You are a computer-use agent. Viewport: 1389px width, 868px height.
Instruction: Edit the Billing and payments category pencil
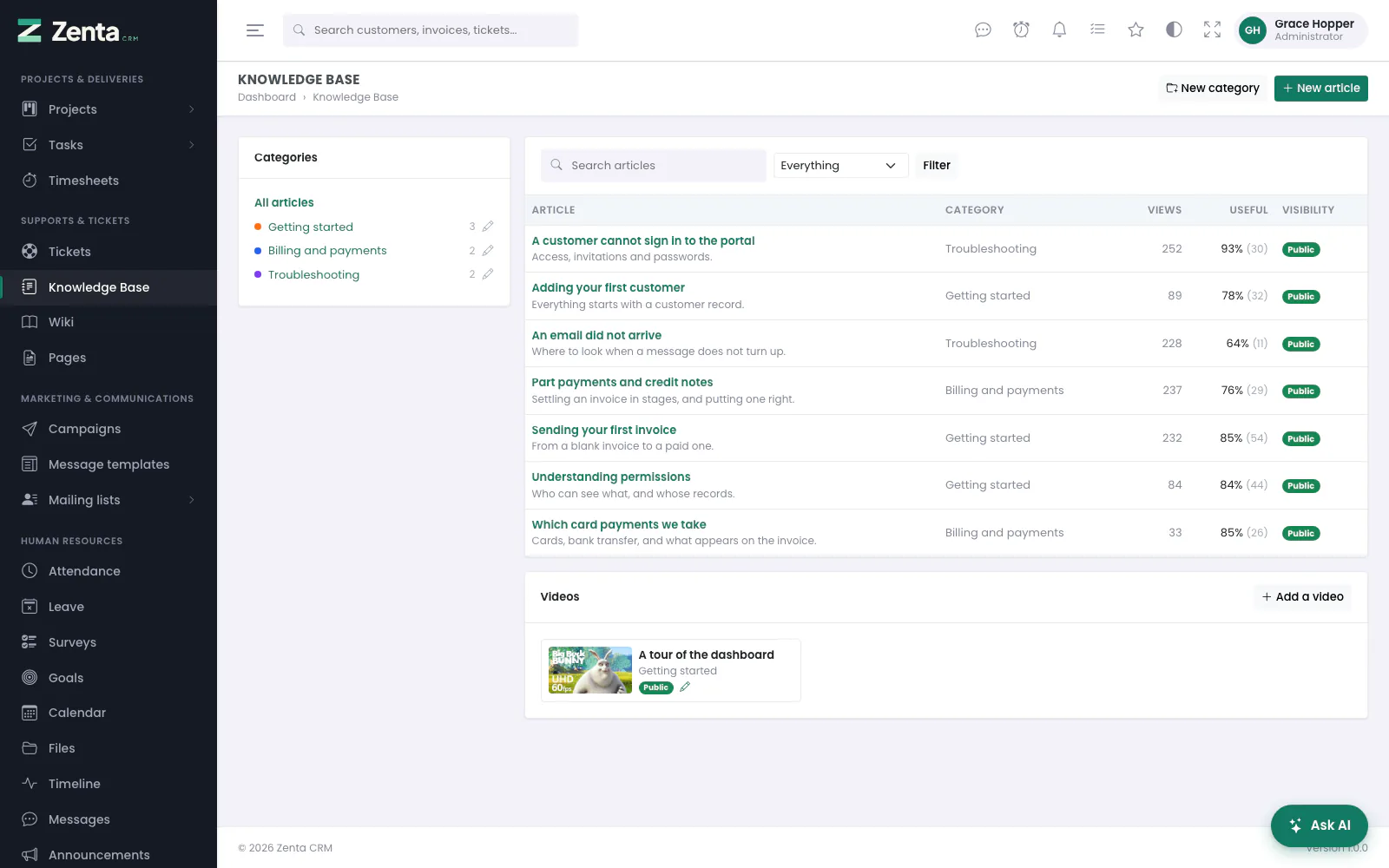(488, 250)
